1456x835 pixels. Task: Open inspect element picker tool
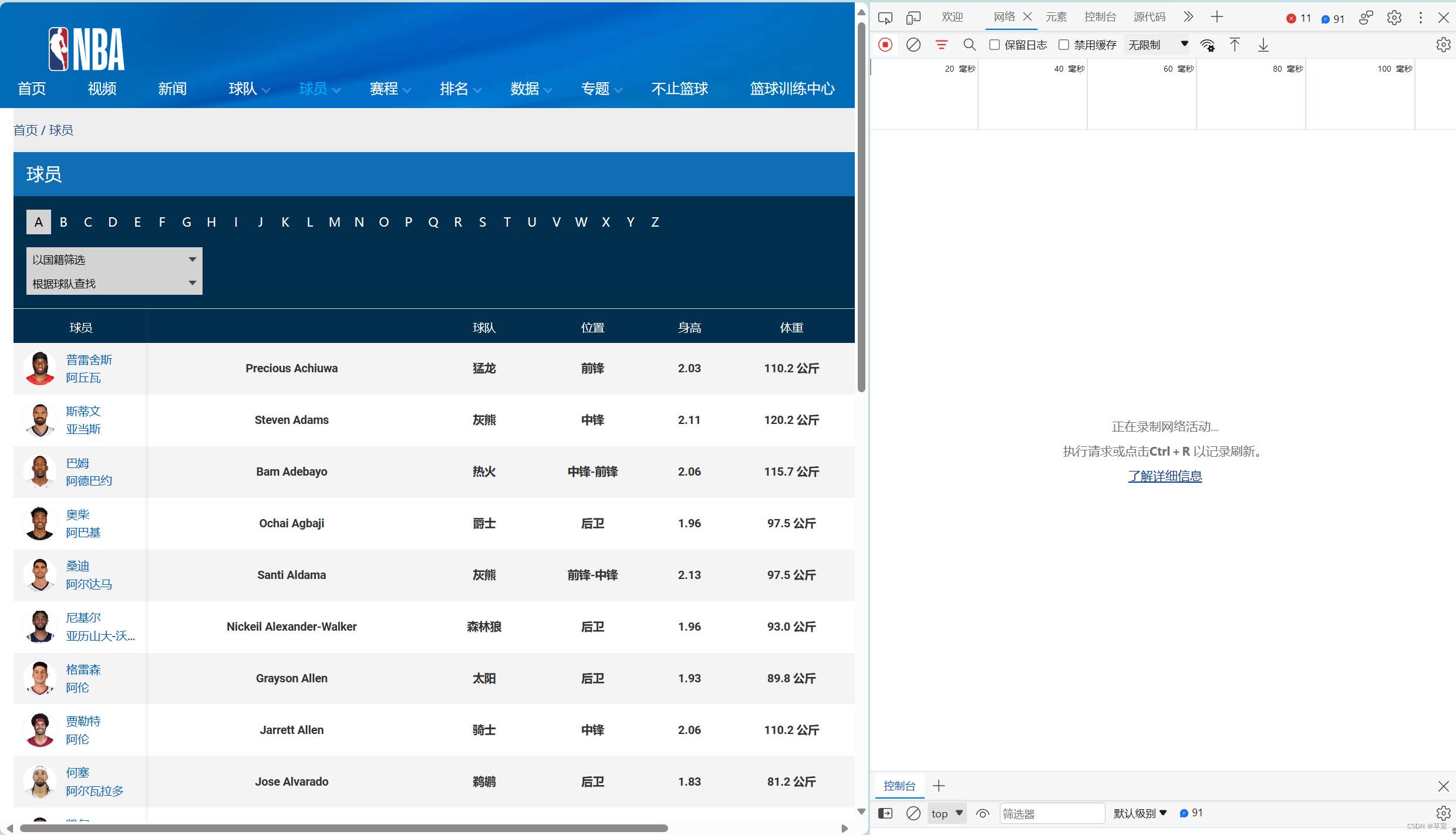click(x=885, y=18)
